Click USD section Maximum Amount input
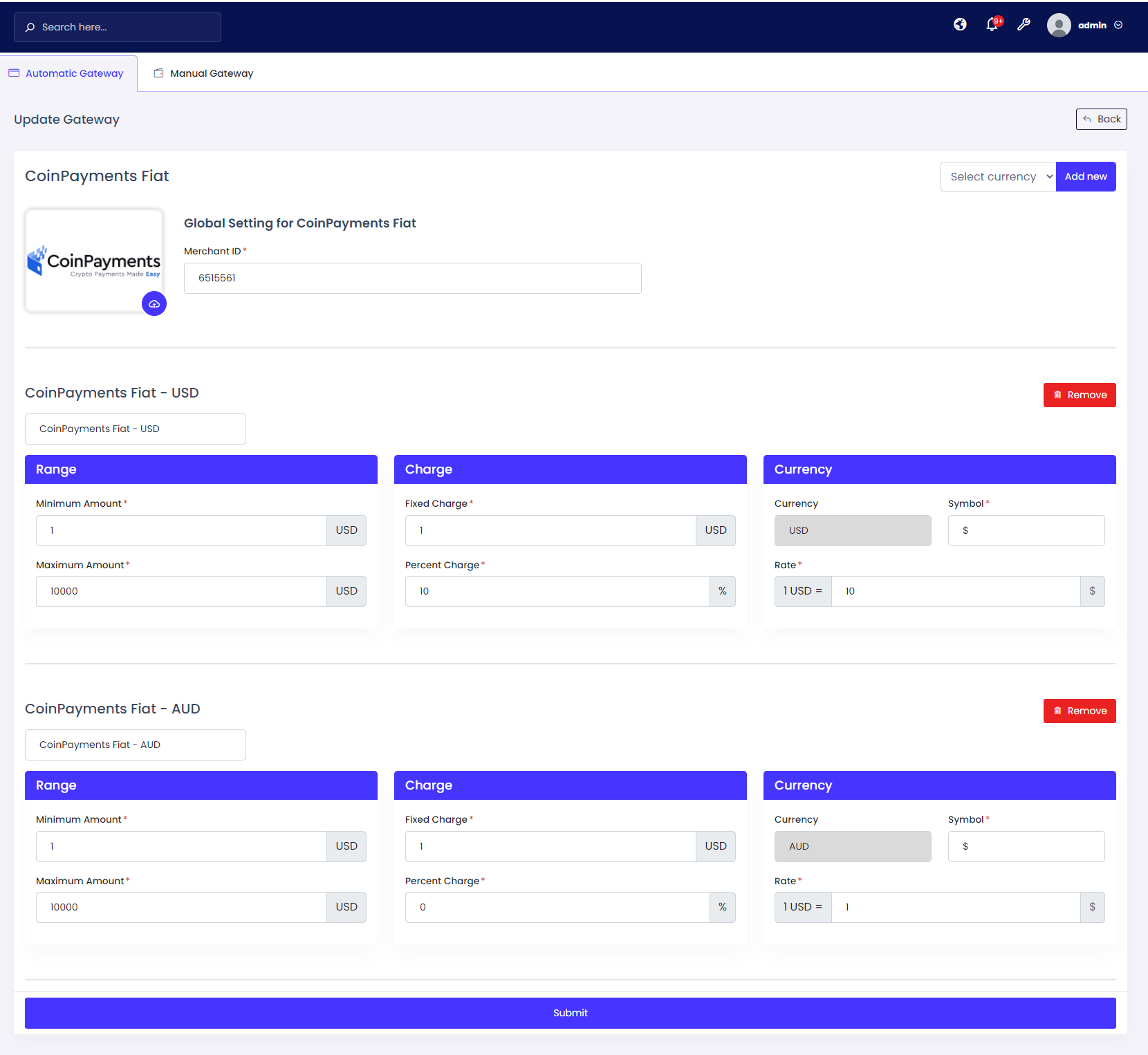This screenshot has width=1148, height=1055. [x=181, y=592]
